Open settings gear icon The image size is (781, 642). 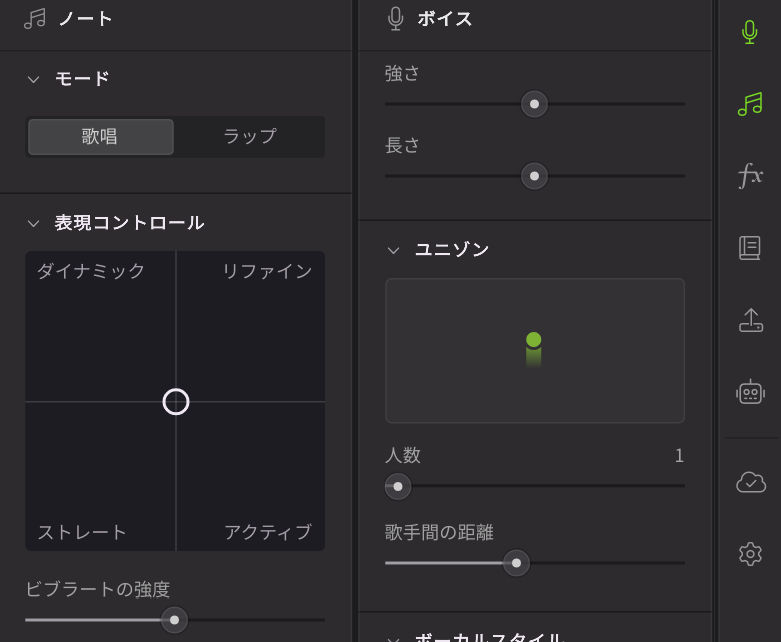tap(750, 554)
